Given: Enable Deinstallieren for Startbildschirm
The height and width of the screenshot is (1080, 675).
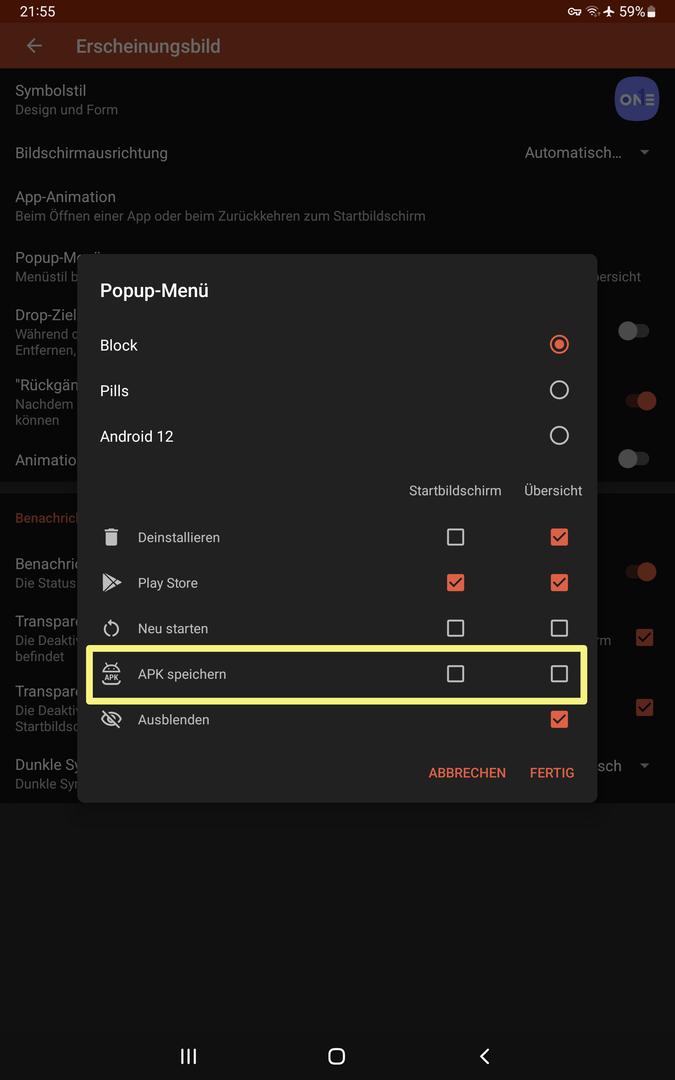Looking at the screenshot, I should [455, 538].
